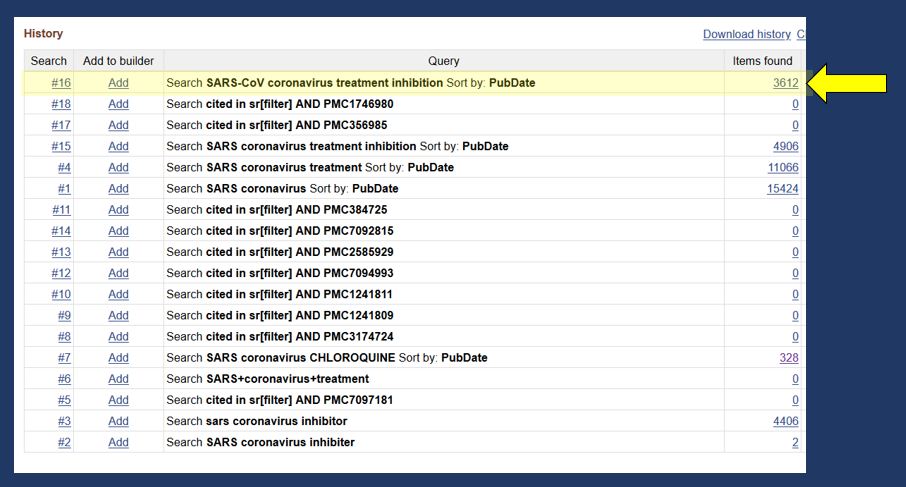Open the 328 chloroquine results
Image resolution: width=906 pixels, height=487 pixels.
tap(788, 358)
